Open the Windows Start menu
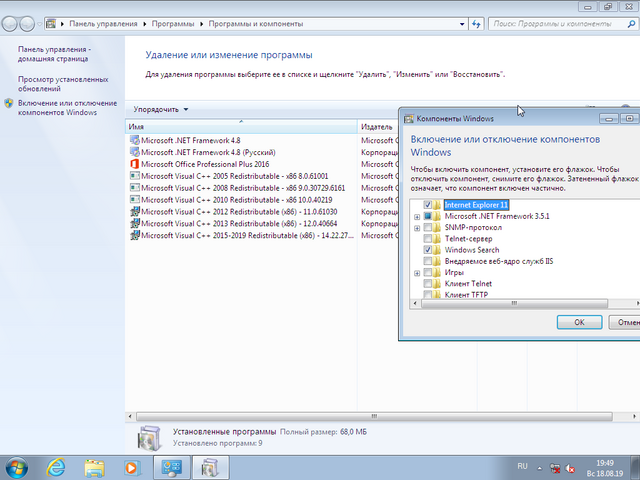The height and width of the screenshot is (480, 640). (x=17, y=468)
